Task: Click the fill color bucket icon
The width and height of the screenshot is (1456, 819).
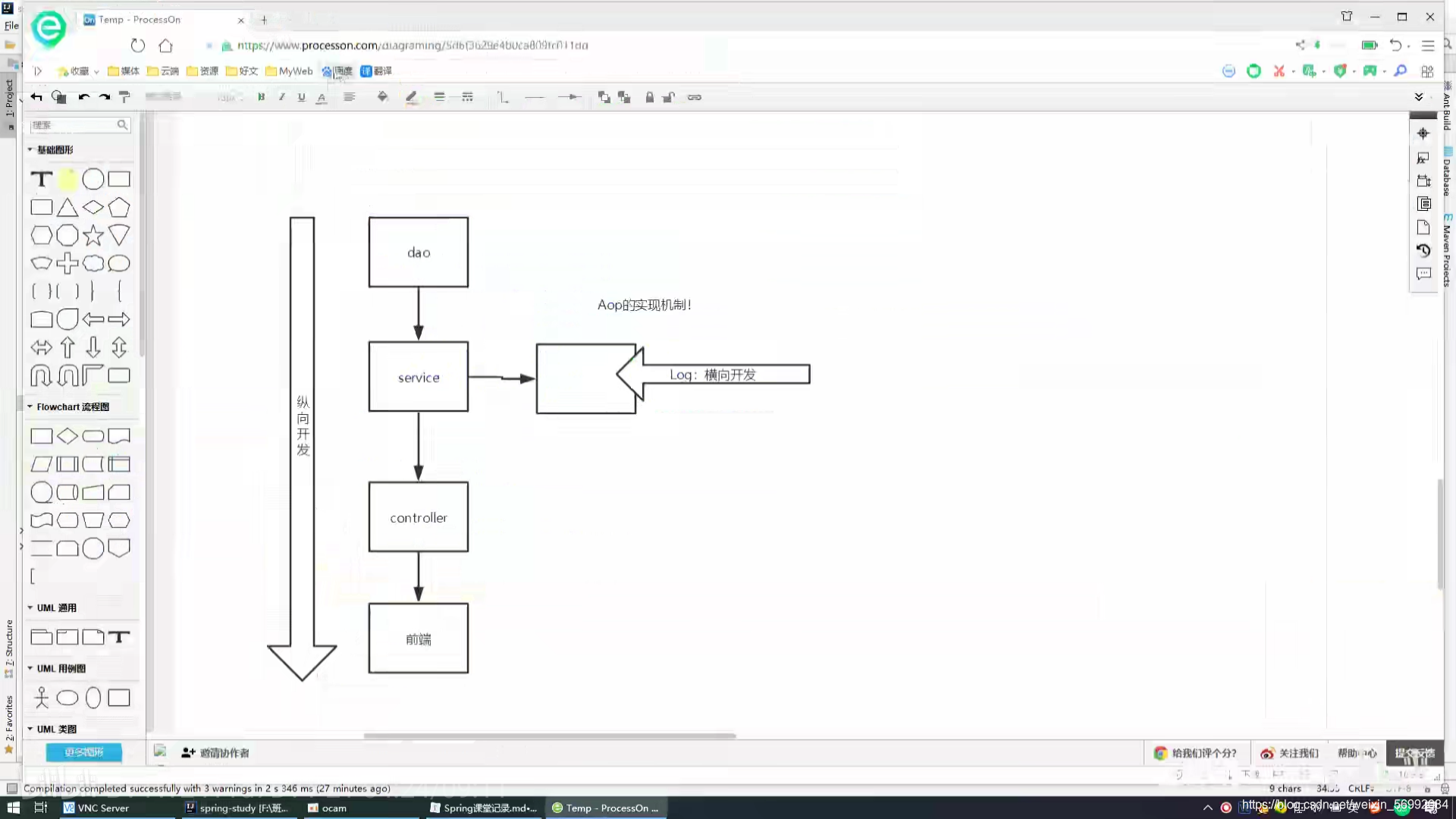Action: click(x=382, y=97)
